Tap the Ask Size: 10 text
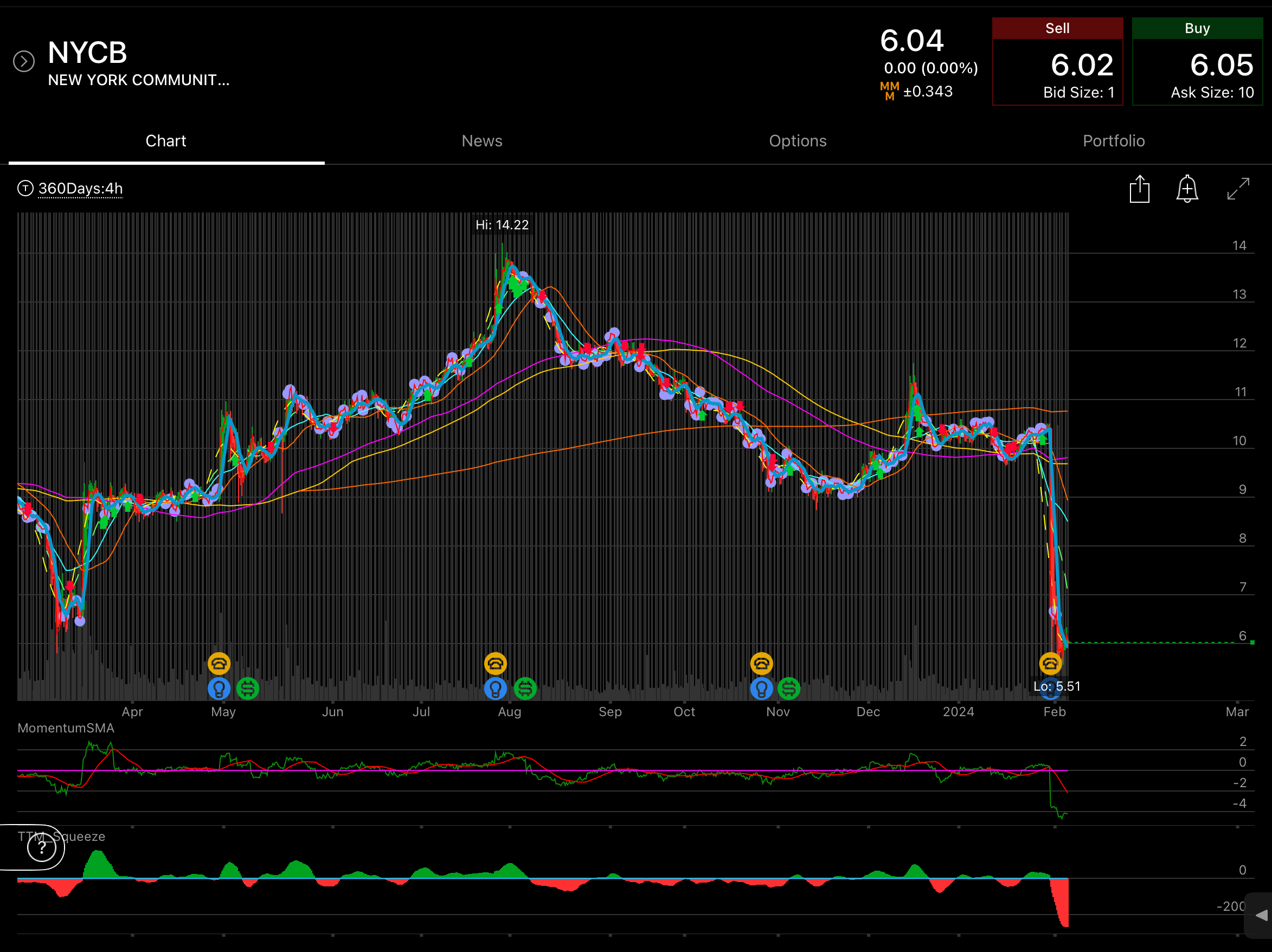 coord(1212,93)
